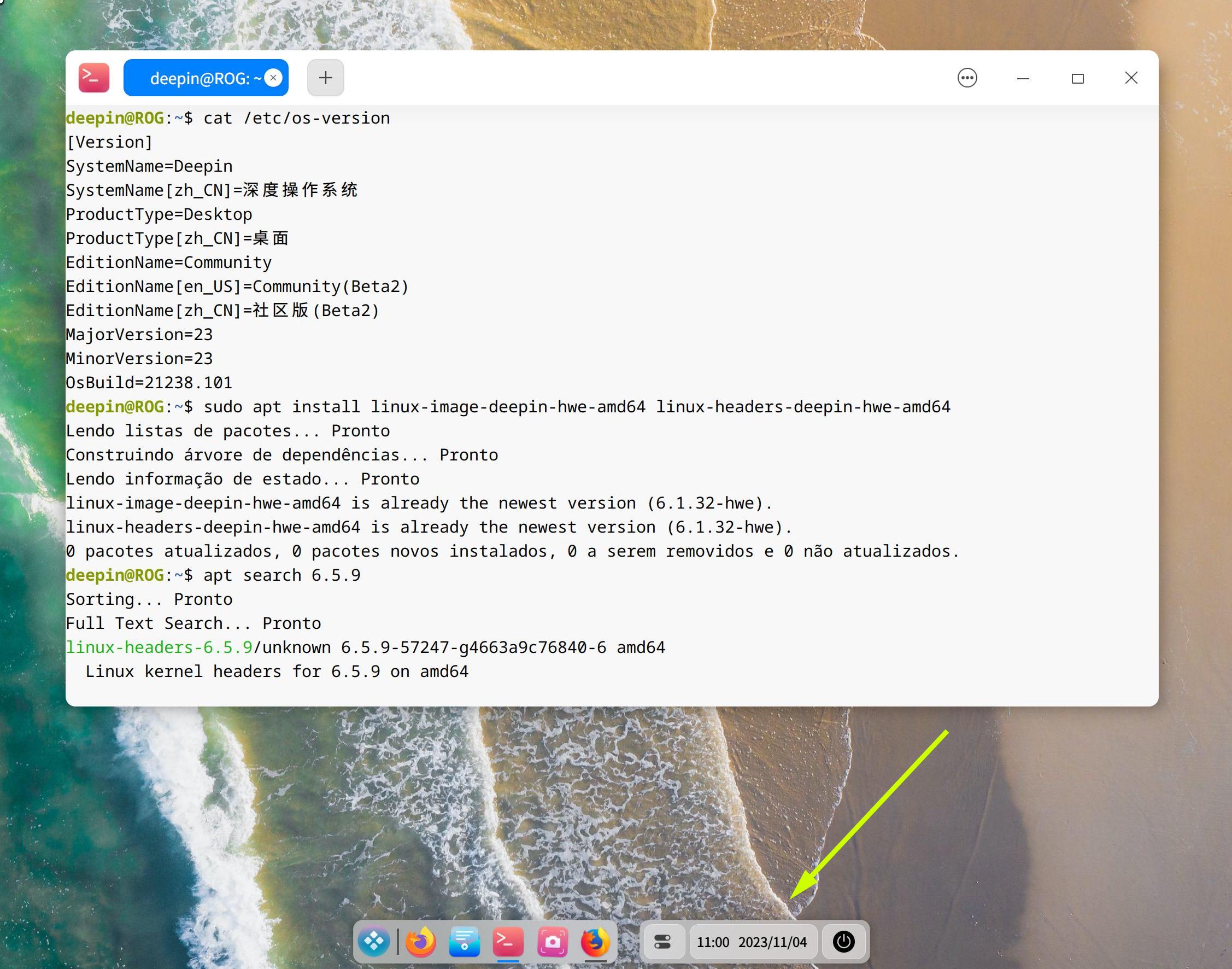Click the 'EditionName=Community' line
The height and width of the screenshot is (969, 1232).
pos(169,262)
